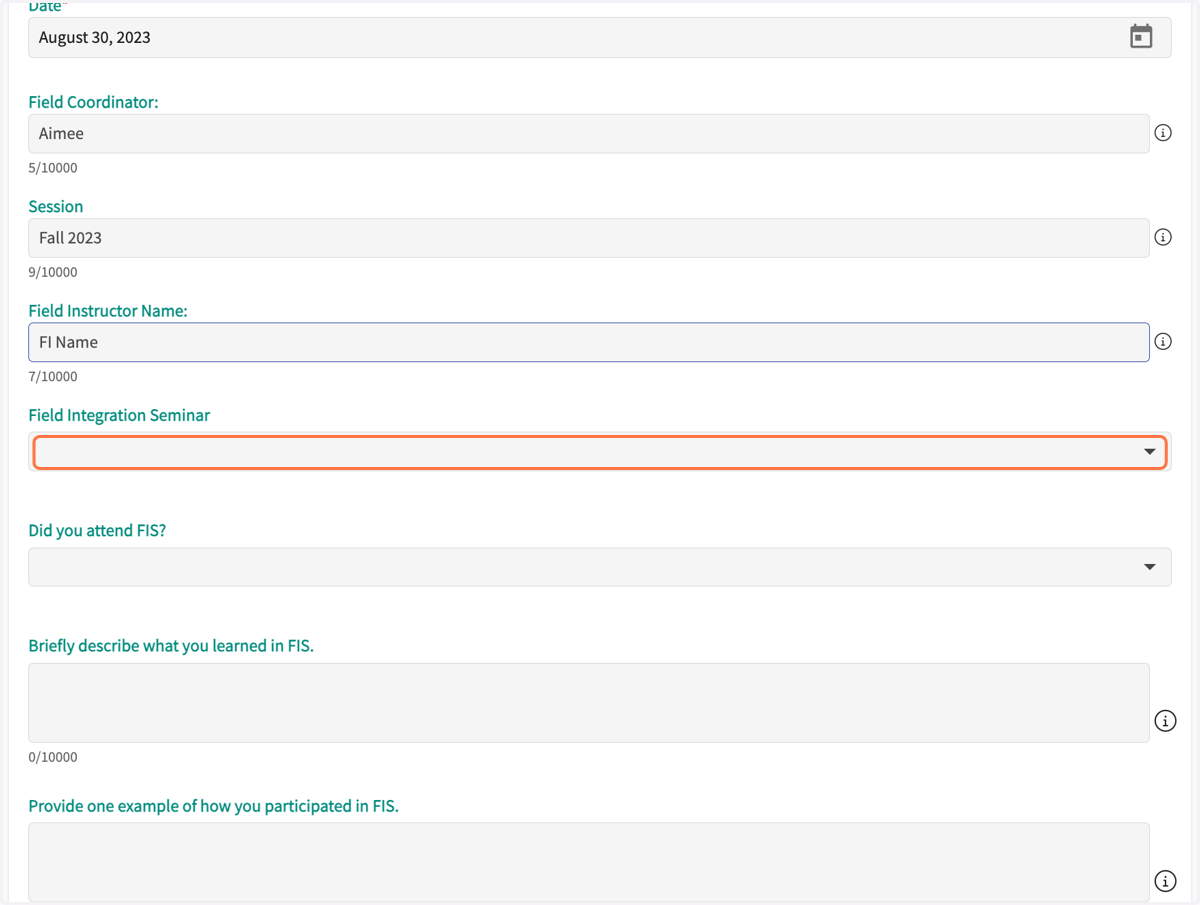The height and width of the screenshot is (905, 1200).
Task: Click the Date field showing August 30, 2023
Action: [600, 38]
